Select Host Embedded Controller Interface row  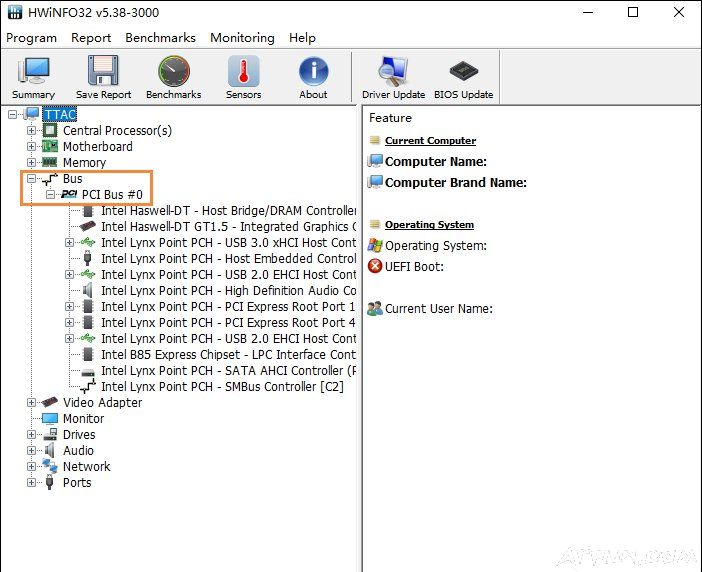(x=229, y=259)
